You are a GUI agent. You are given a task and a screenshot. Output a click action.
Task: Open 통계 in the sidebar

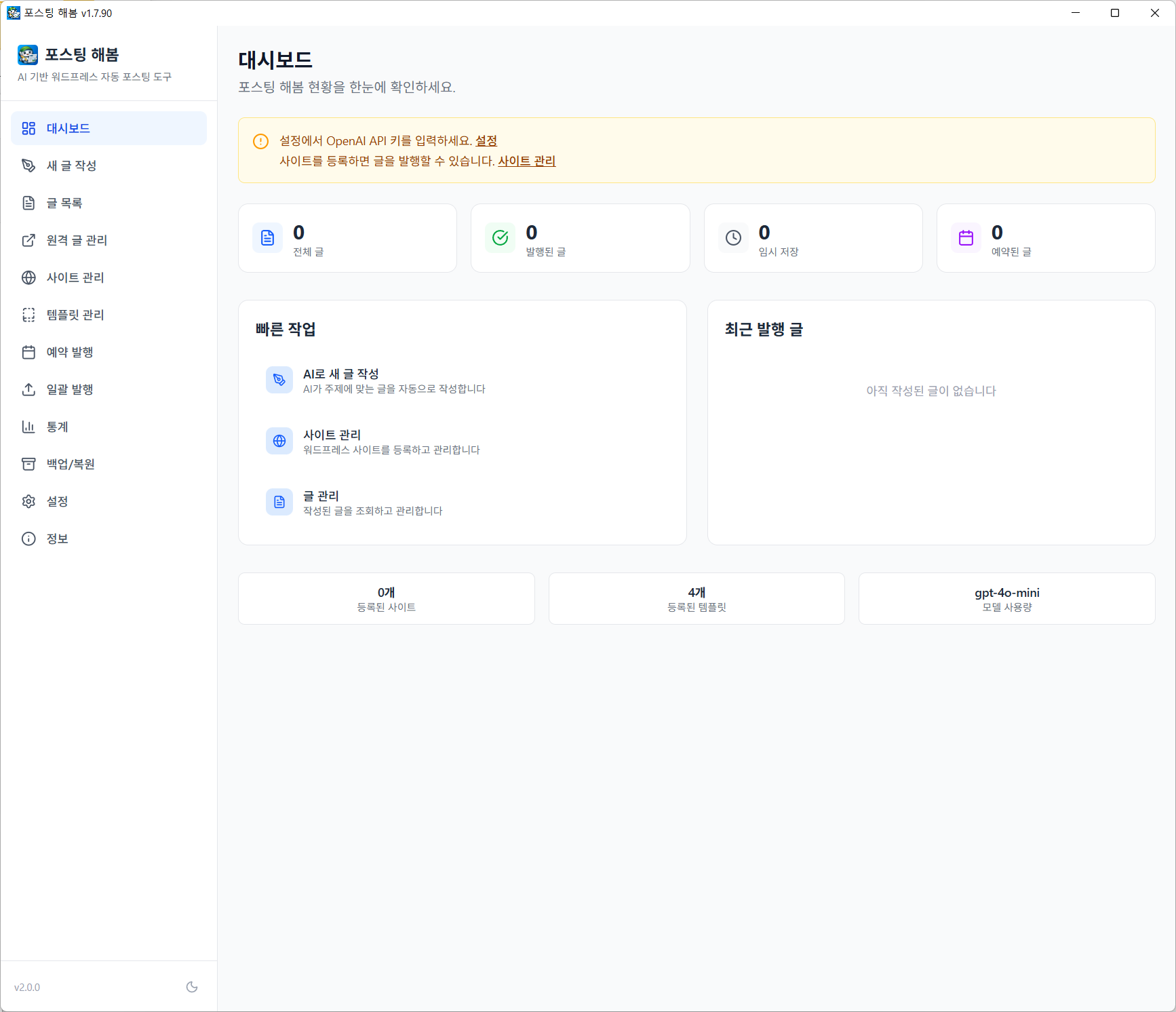click(58, 427)
